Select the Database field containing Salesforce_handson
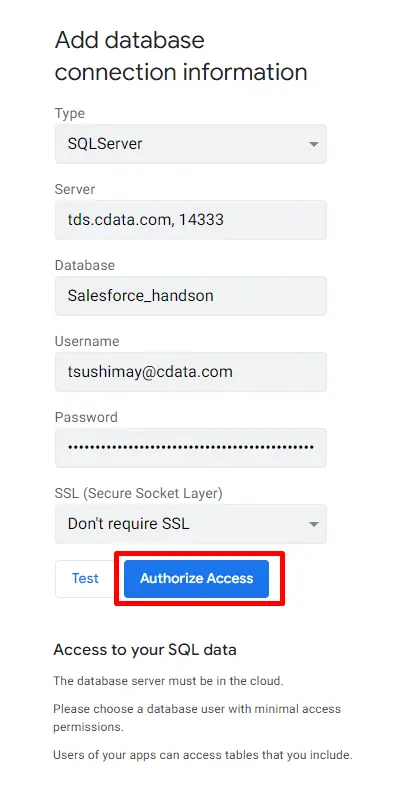Viewport: 403px width, 786px height. 190,296
